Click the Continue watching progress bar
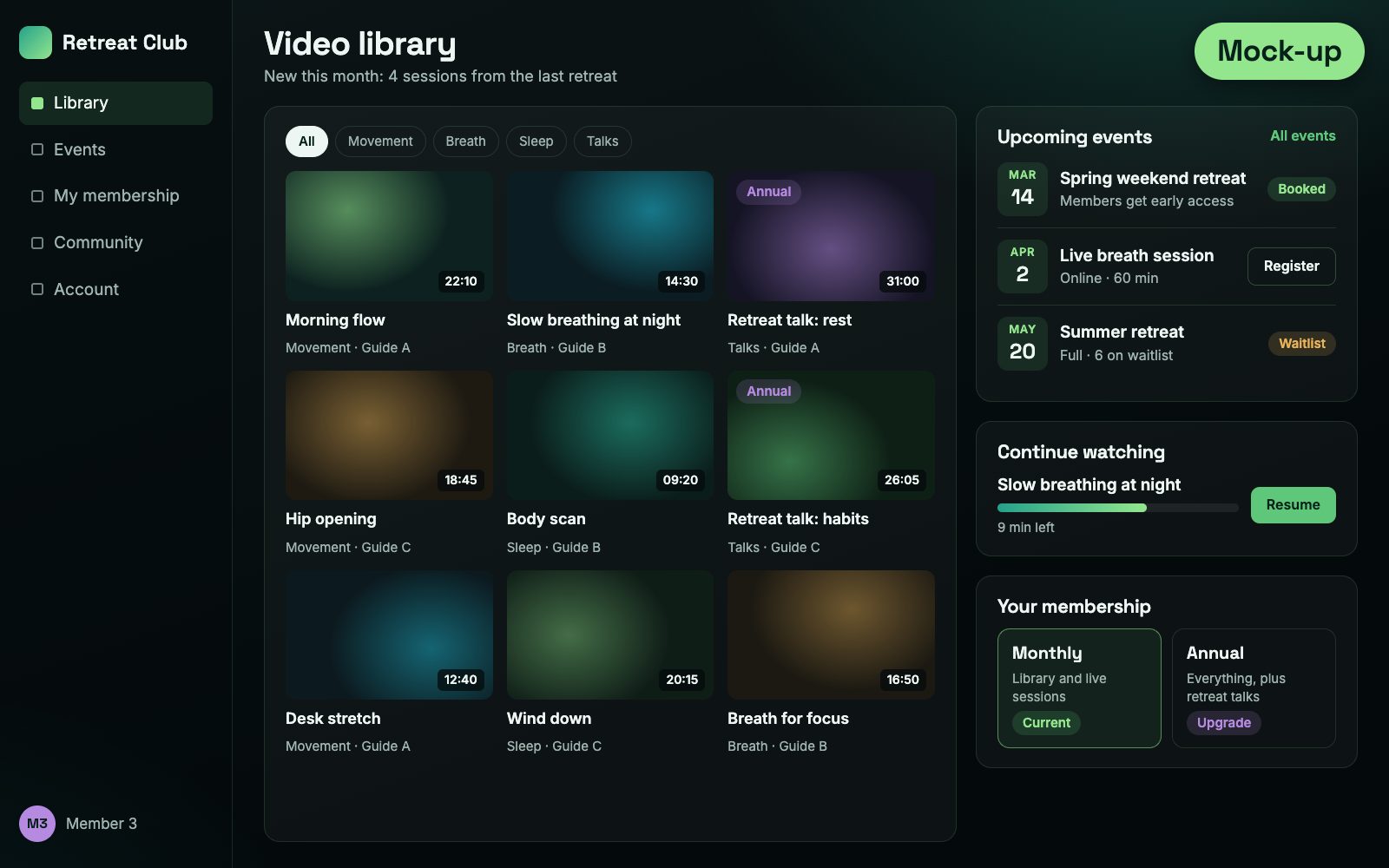Viewport: 1389px width, 868px height. (1118, 508)
